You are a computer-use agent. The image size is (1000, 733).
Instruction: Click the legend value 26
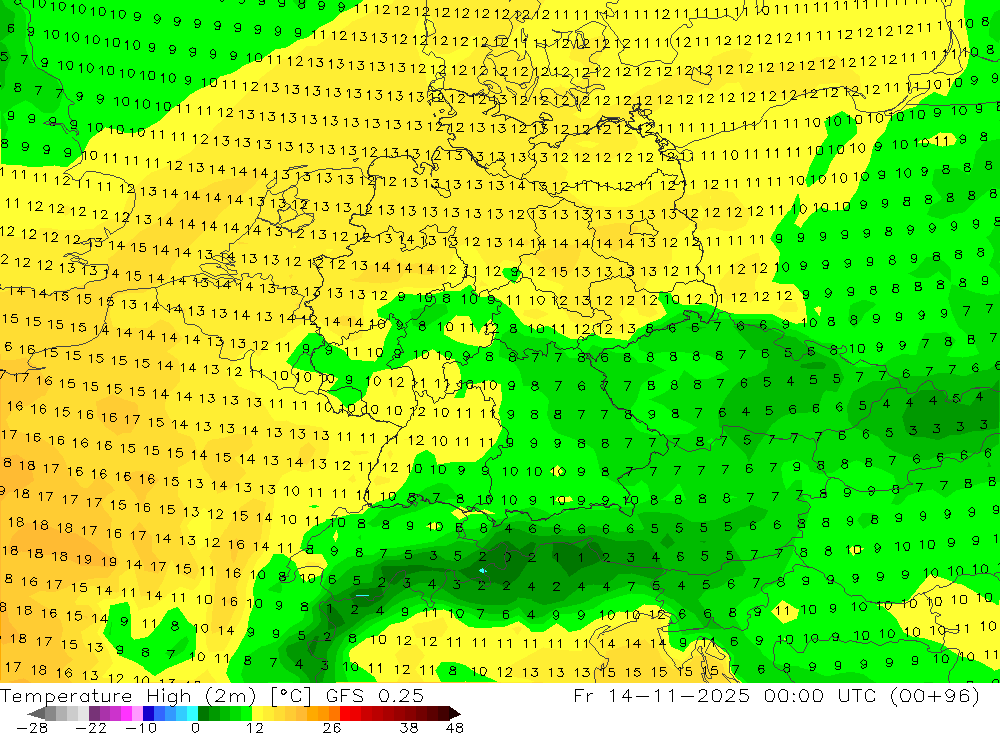click(x=332, y=728)
